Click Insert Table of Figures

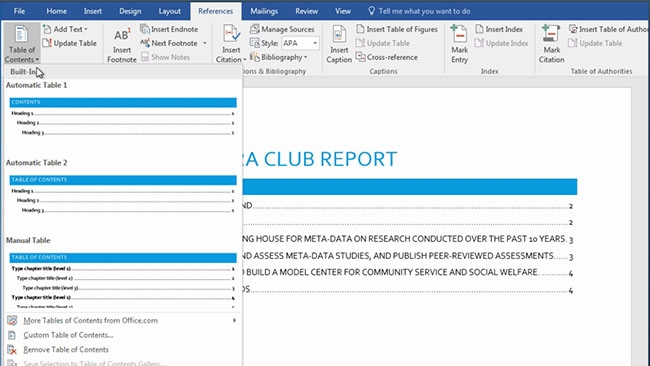point(397,29)
